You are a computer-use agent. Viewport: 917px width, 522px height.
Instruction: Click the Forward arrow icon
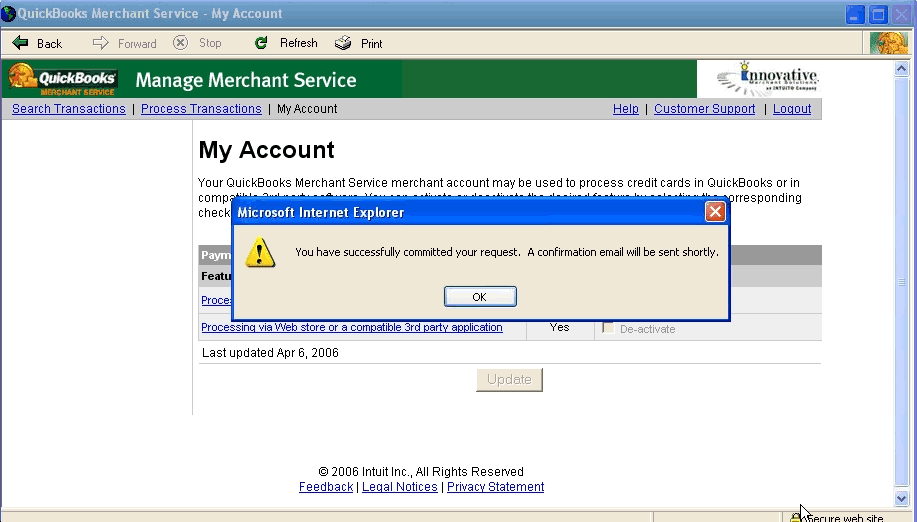(101, 43)
